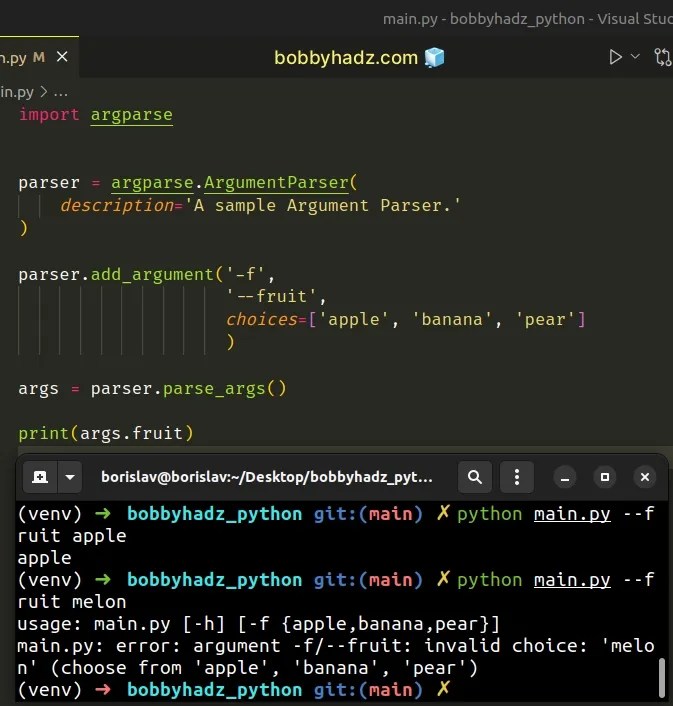The width and height of the screenshot is (673, 706).
Task: Search in the terminal window
Action: 474,477
